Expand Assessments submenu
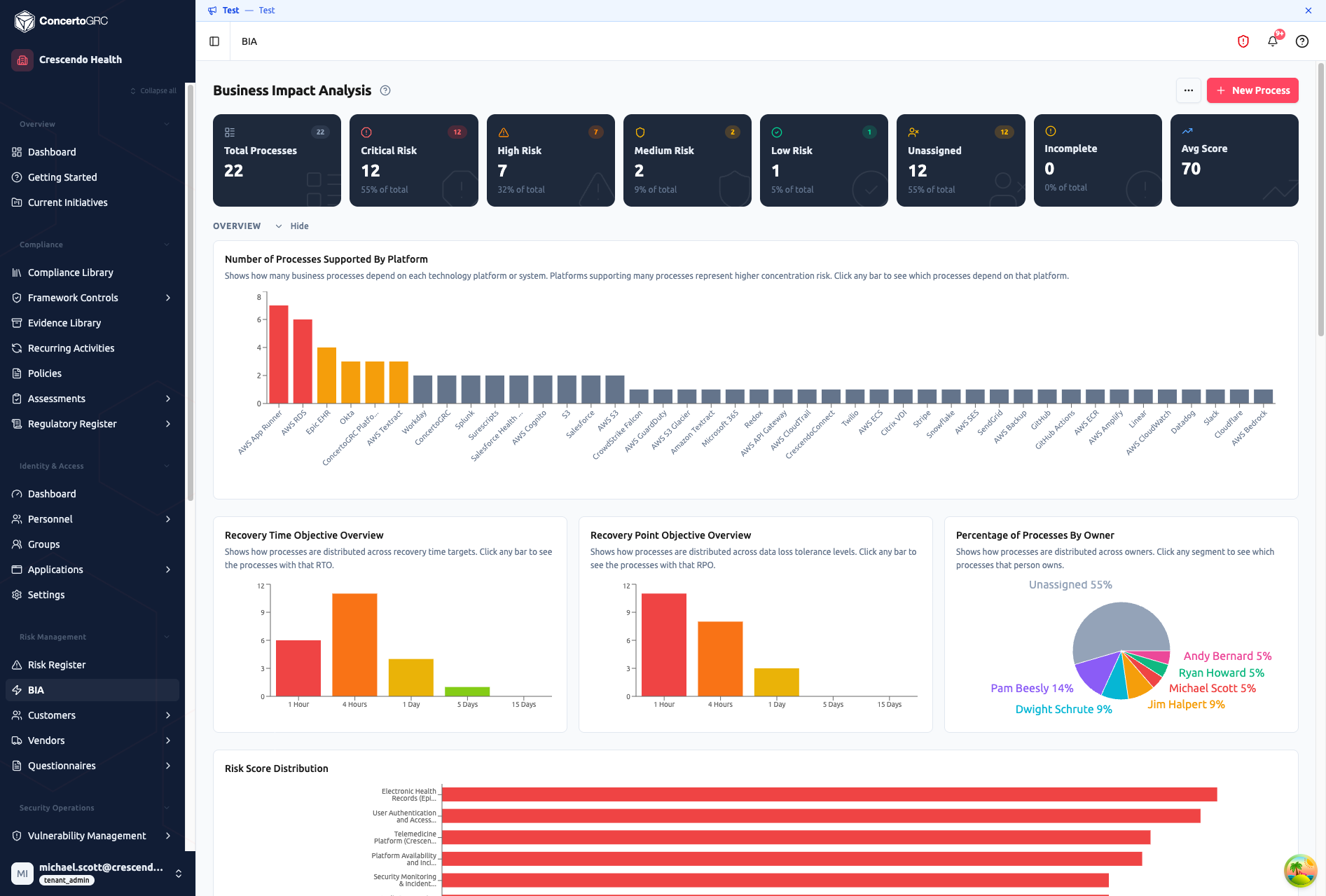This screenshot has width=1326, height=896. point(168,399)
